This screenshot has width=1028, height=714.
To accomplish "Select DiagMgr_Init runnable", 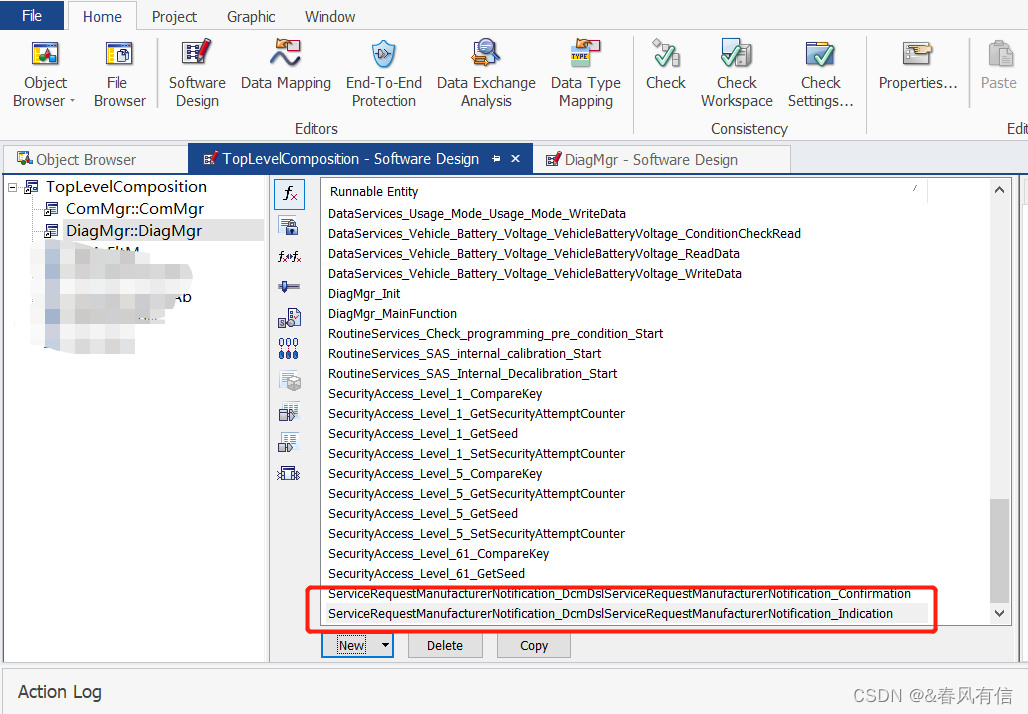I will (627, 294).
